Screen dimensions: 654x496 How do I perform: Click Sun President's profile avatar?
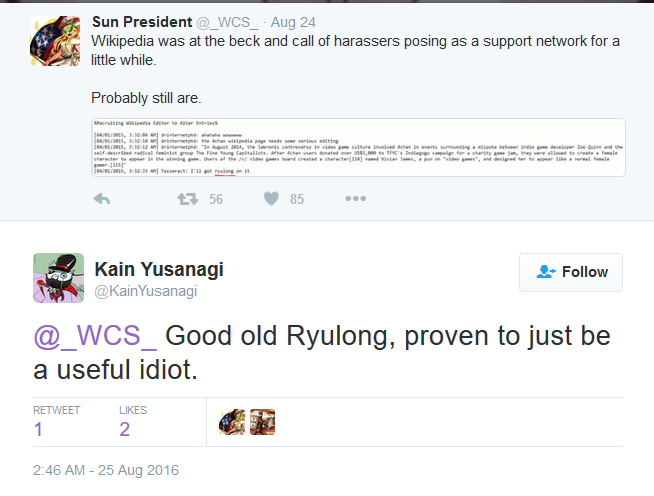pyautogui.click(x=55, y=41)
